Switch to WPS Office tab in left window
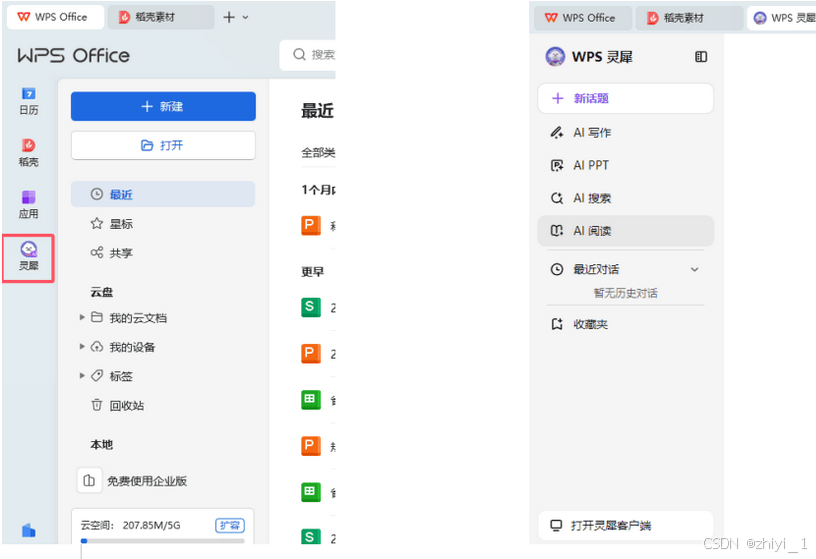The height and width of the screenshot is (559, 816). (x=54, y=17)
